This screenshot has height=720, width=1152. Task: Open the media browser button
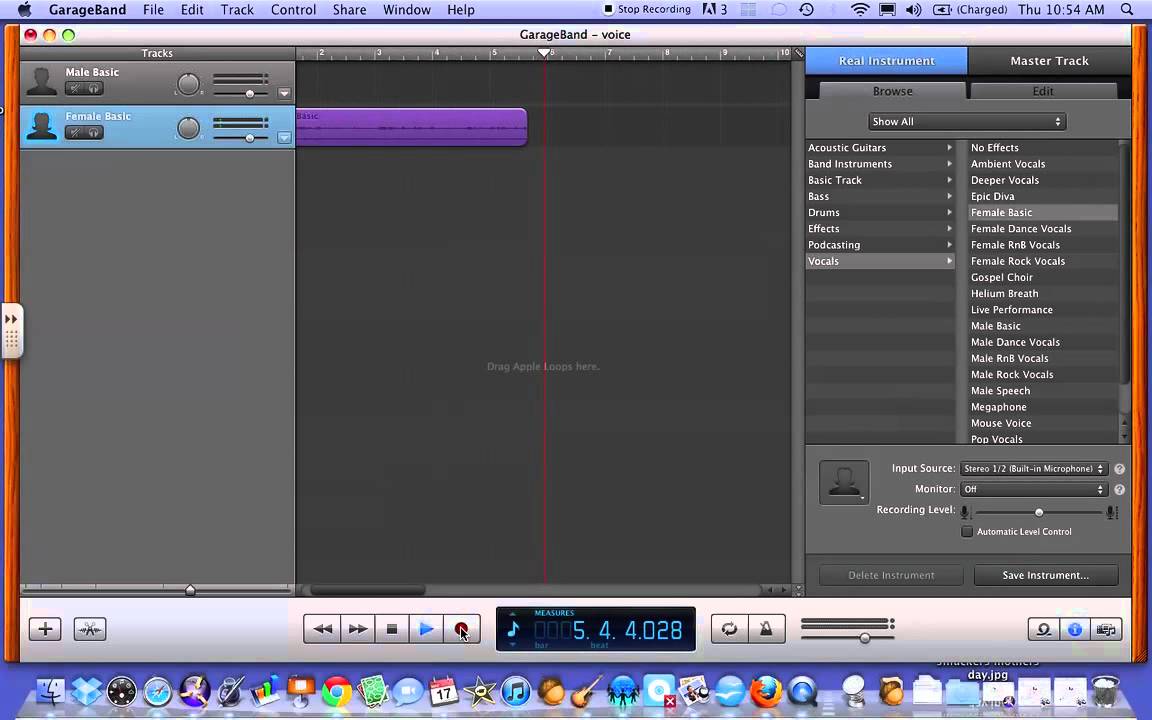(x=1106, y=630)
